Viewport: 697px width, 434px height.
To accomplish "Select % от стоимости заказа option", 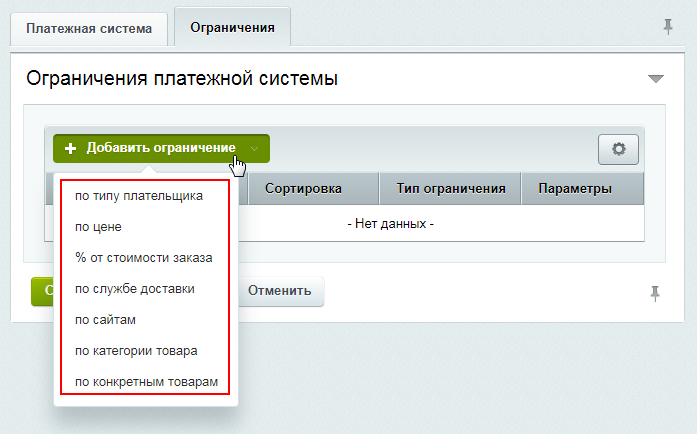I will [x=144, y=258].
